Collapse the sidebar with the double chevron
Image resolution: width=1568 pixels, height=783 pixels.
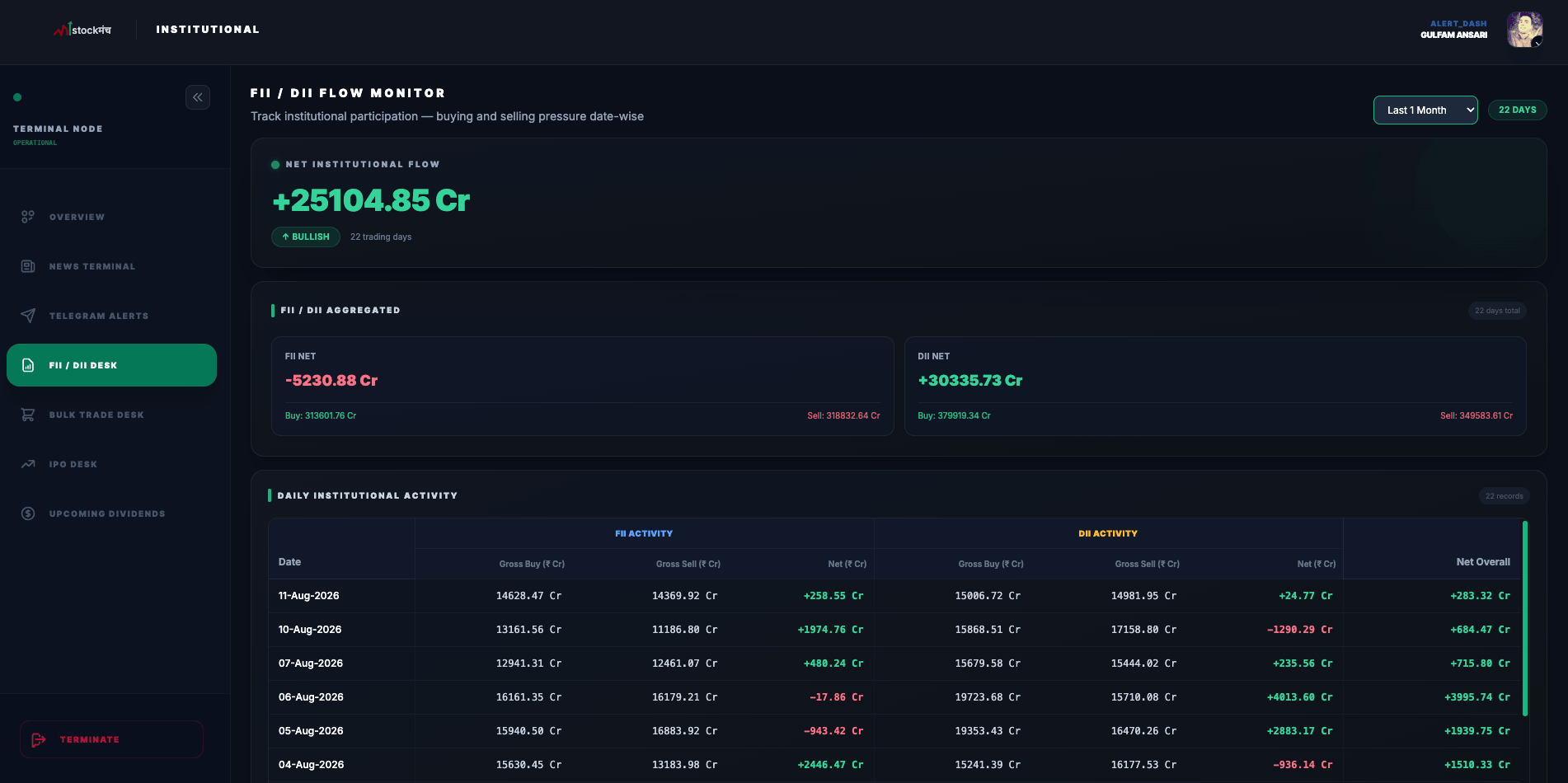tap(198, 97)
